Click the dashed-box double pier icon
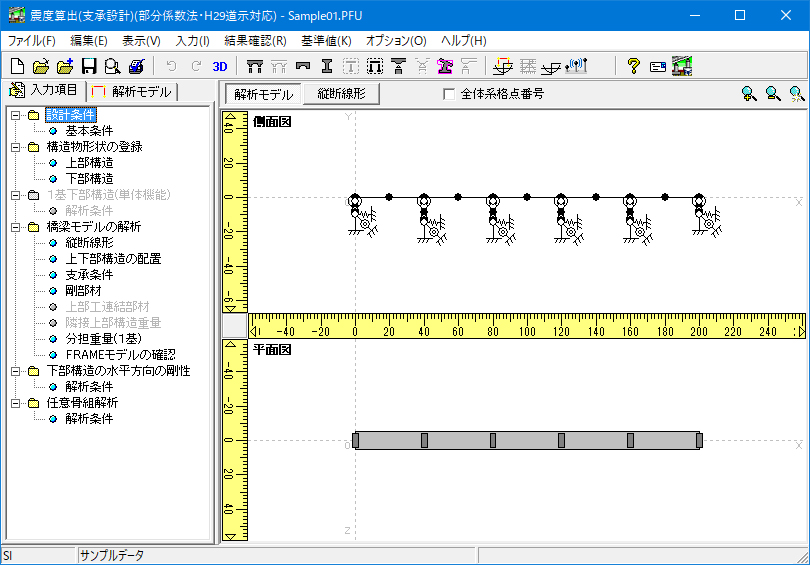Screen dimensions: 810x565 [375, 66]
